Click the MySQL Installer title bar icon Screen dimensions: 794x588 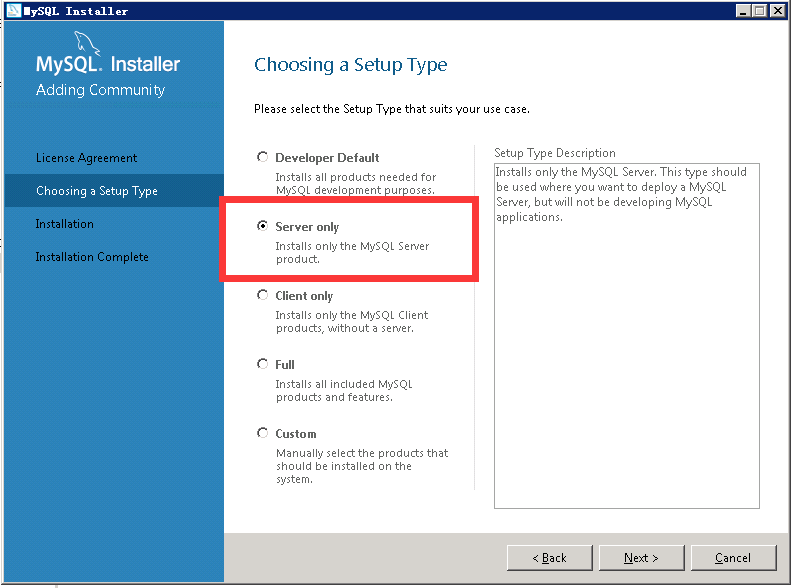(x=14, y=11)
